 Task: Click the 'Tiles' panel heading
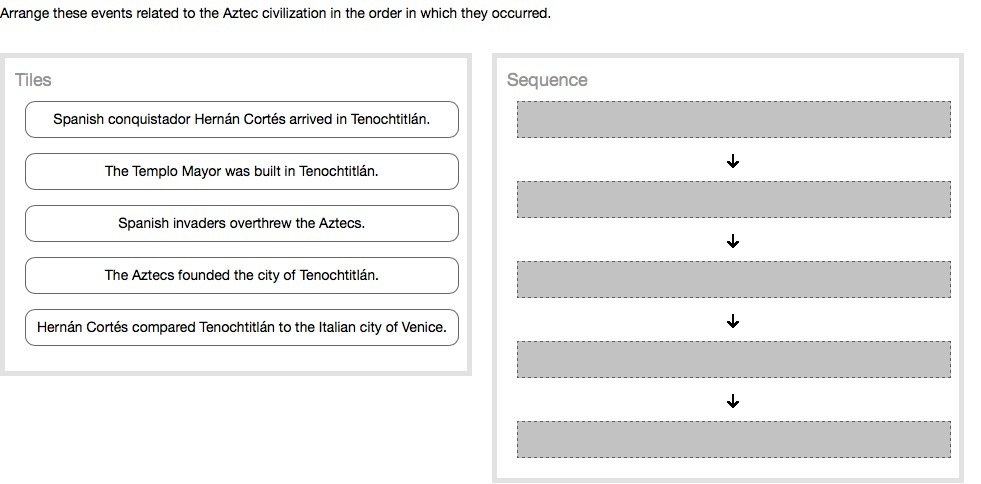pos(33,80)
